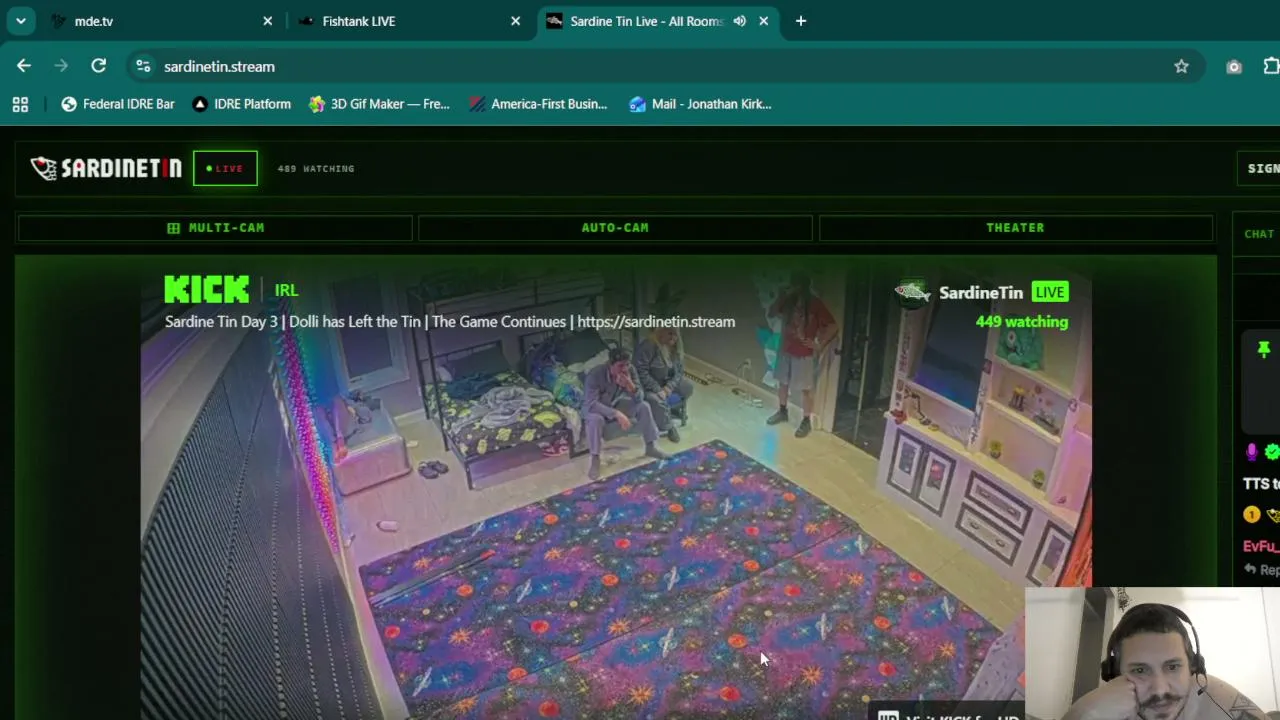Click the KICK logo on the stream
This screenshot has width=1280, height=720.
207,290
